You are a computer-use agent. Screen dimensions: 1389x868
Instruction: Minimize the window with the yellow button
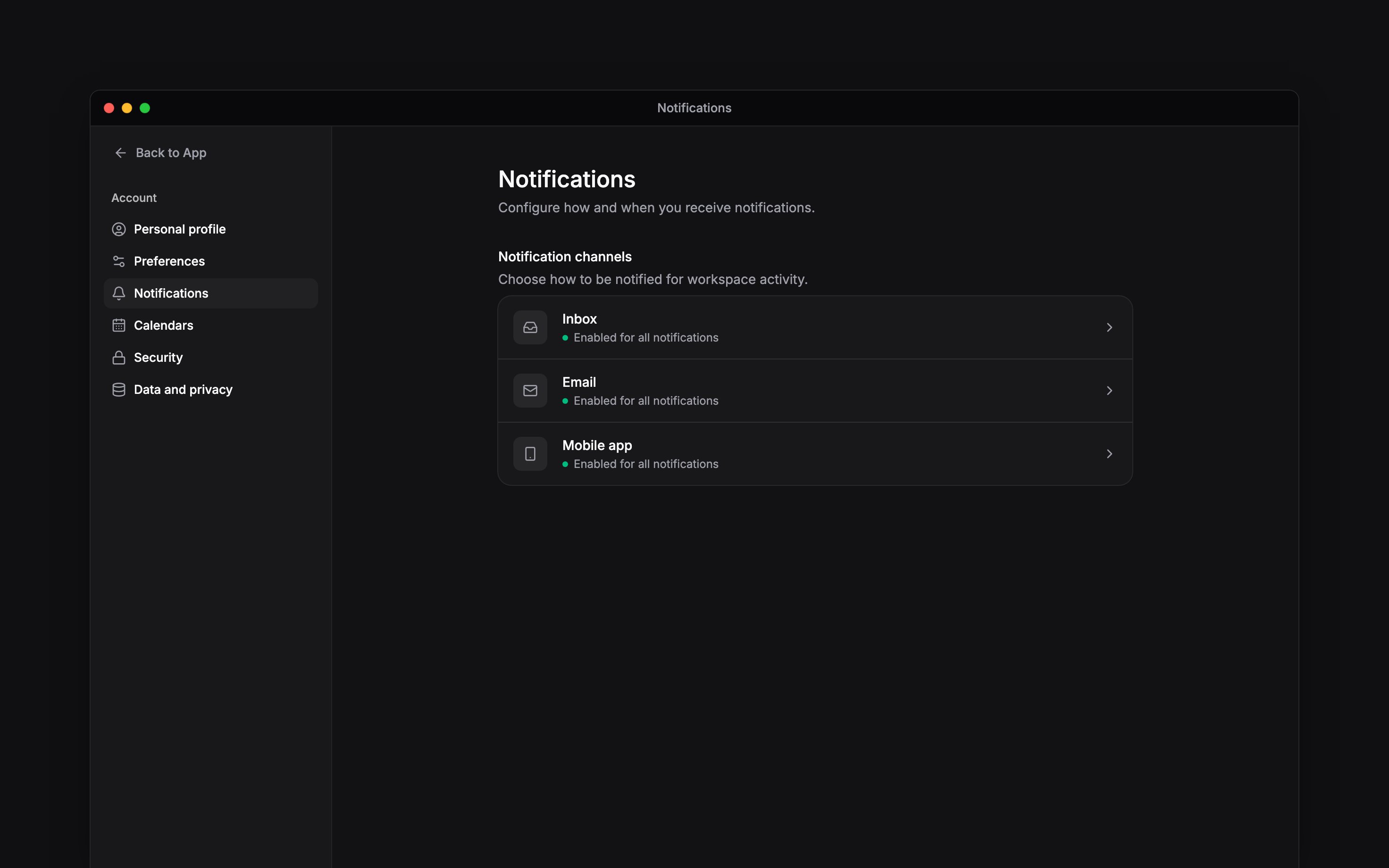[x=127, y=108]
